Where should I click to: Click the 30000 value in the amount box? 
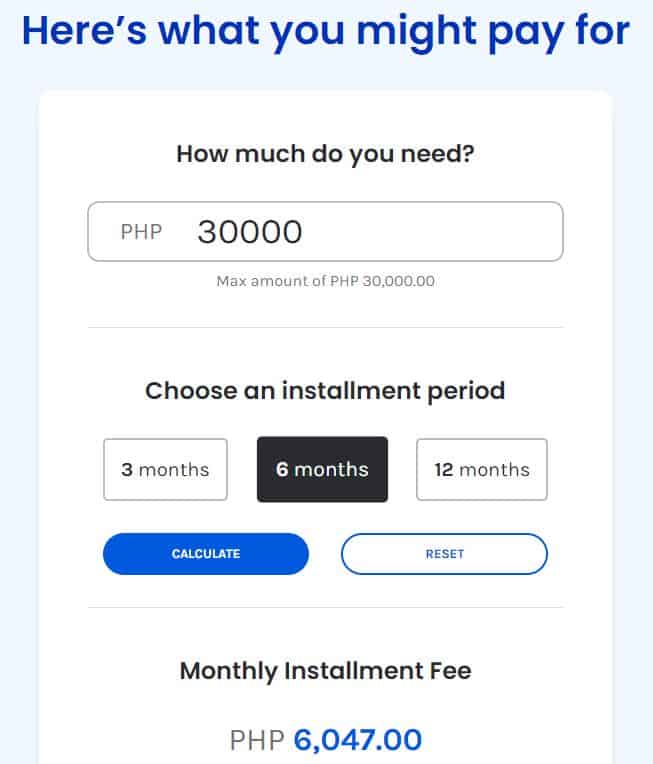[250, 232]
